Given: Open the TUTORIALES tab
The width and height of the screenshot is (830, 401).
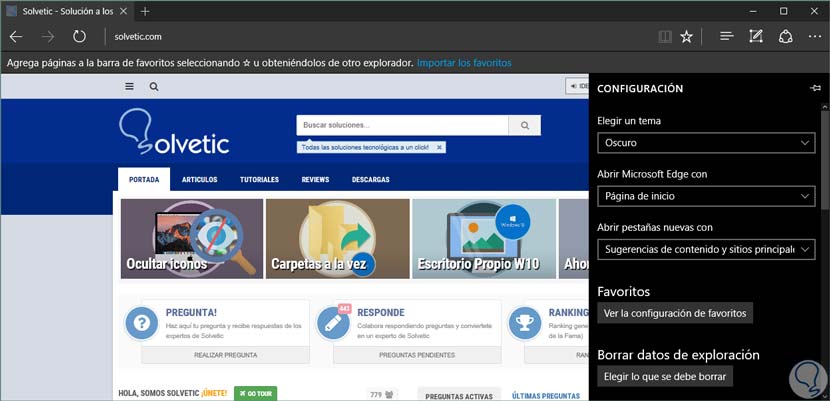Looking at the screenshot, I should tap(259, 179).
